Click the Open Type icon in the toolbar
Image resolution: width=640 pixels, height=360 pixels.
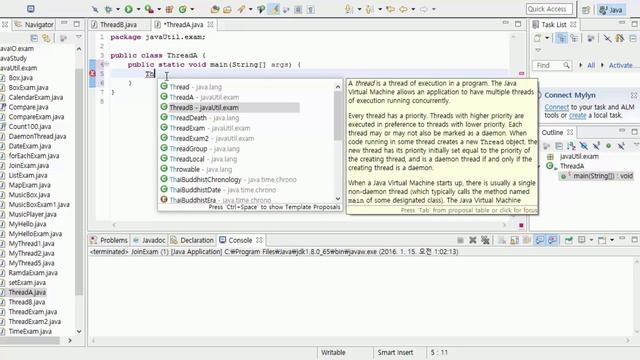pyautogui.click(x=215, y=9)
